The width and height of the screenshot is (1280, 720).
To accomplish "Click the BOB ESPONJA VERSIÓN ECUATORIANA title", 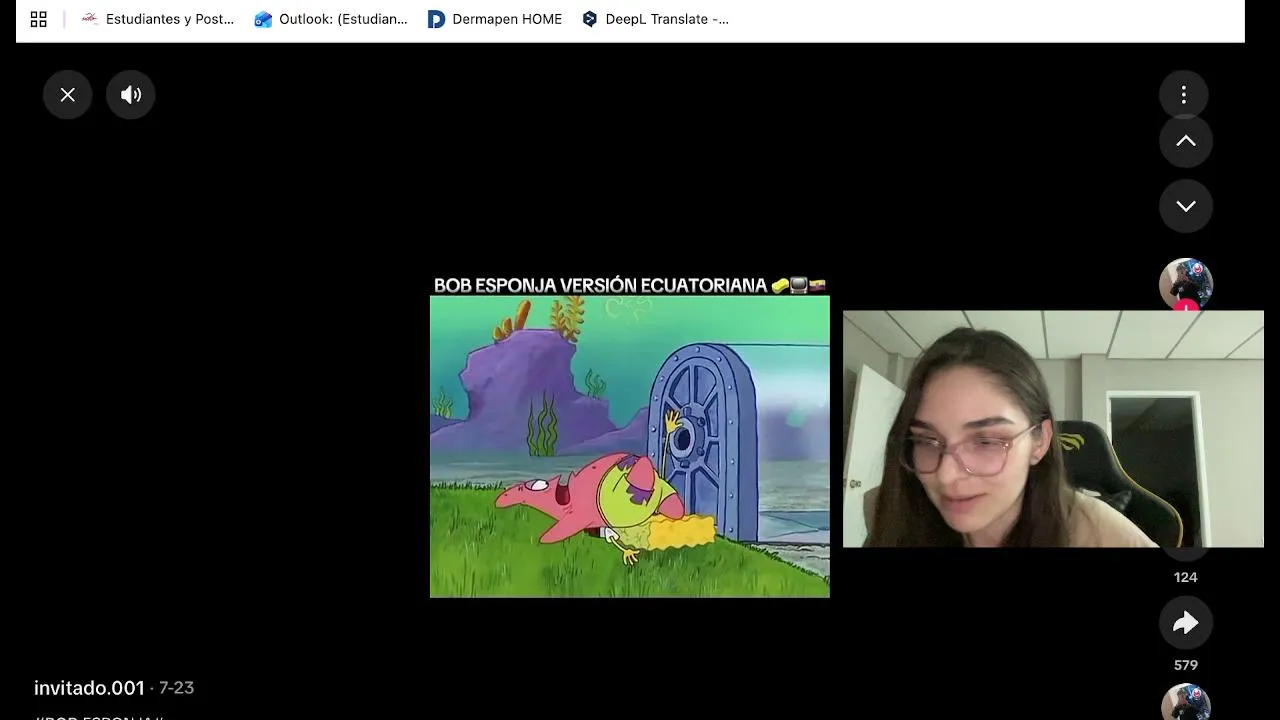I will click(x=630, y=285).
